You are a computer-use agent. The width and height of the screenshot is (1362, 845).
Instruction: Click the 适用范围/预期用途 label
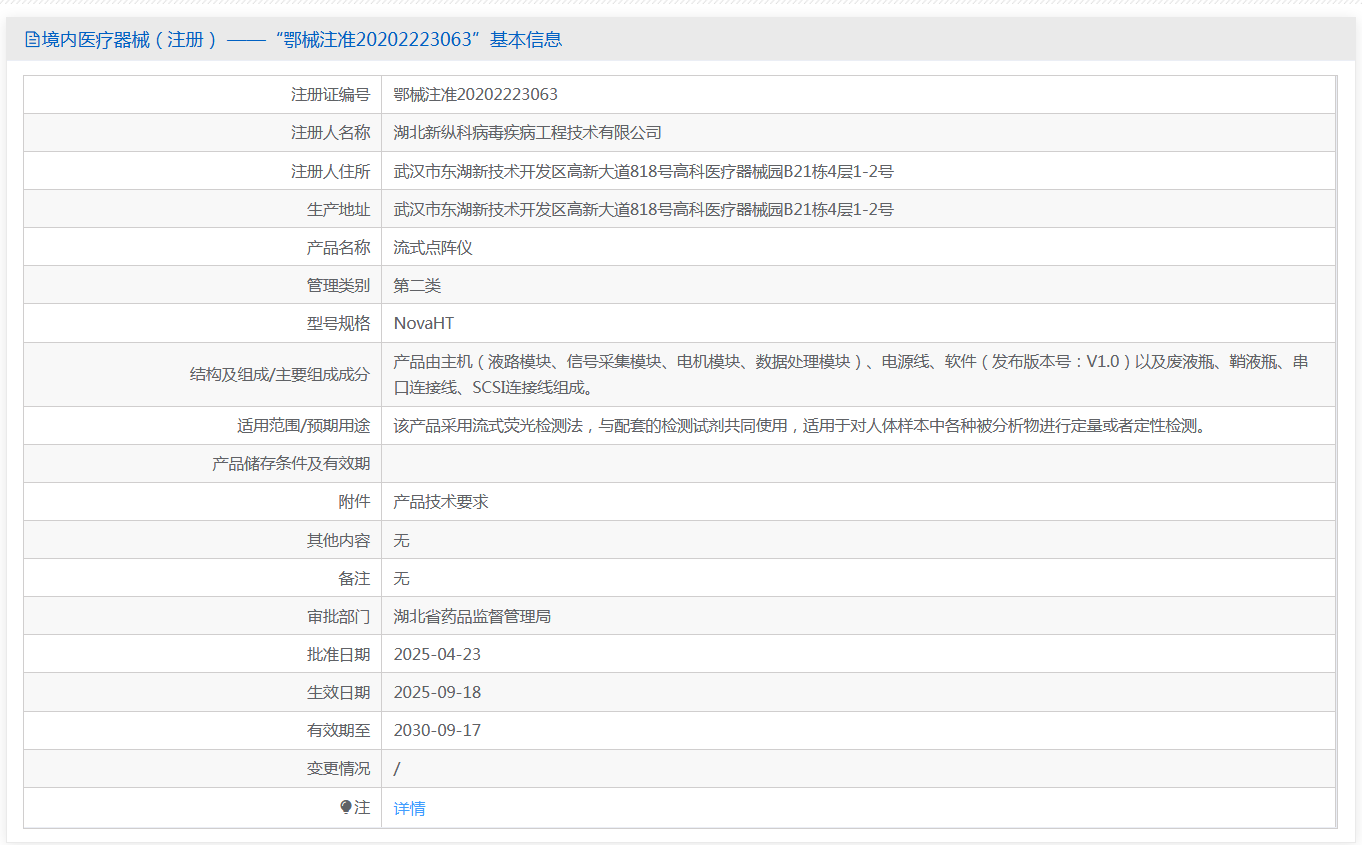coord(304,426)
